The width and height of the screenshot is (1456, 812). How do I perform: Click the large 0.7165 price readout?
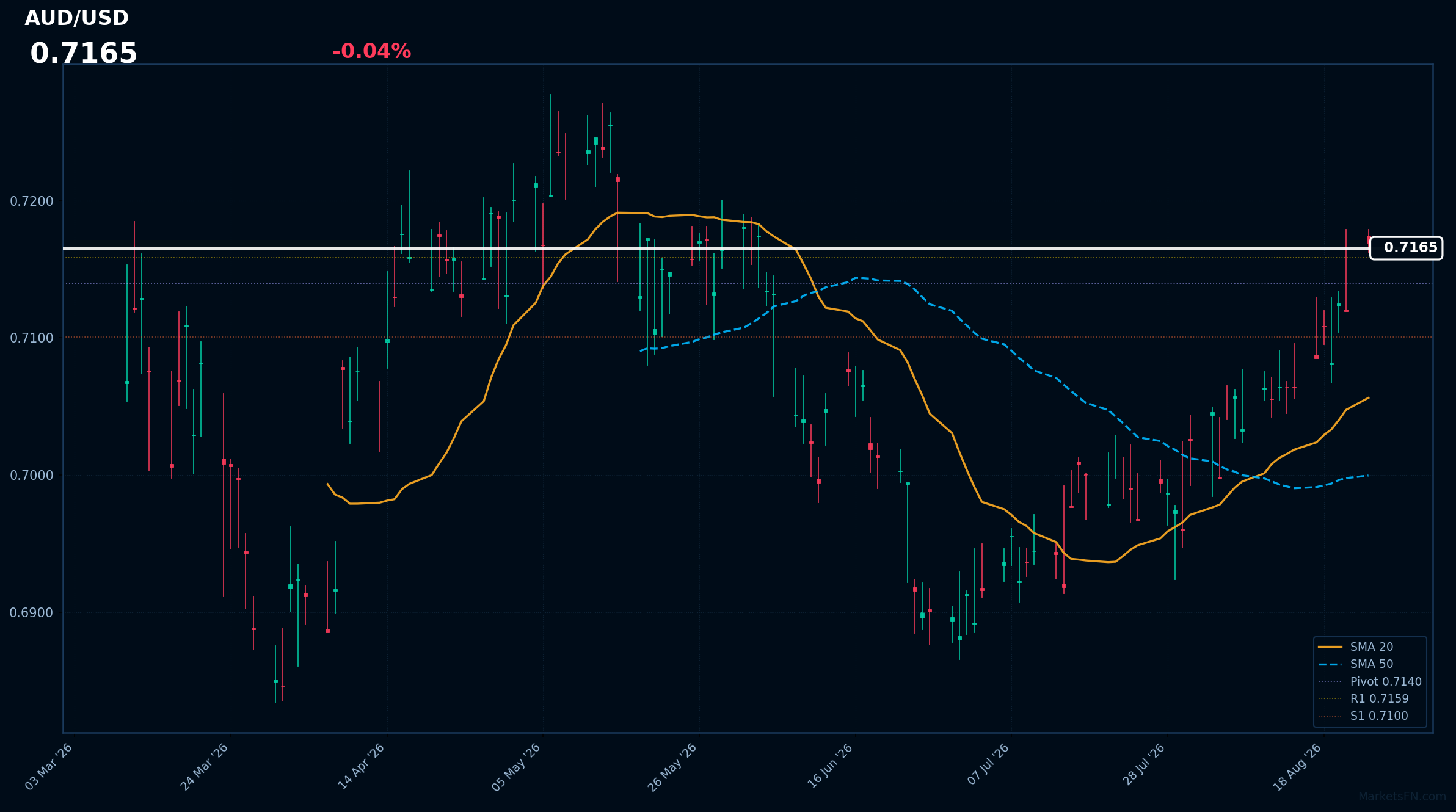tap(84, 54)
